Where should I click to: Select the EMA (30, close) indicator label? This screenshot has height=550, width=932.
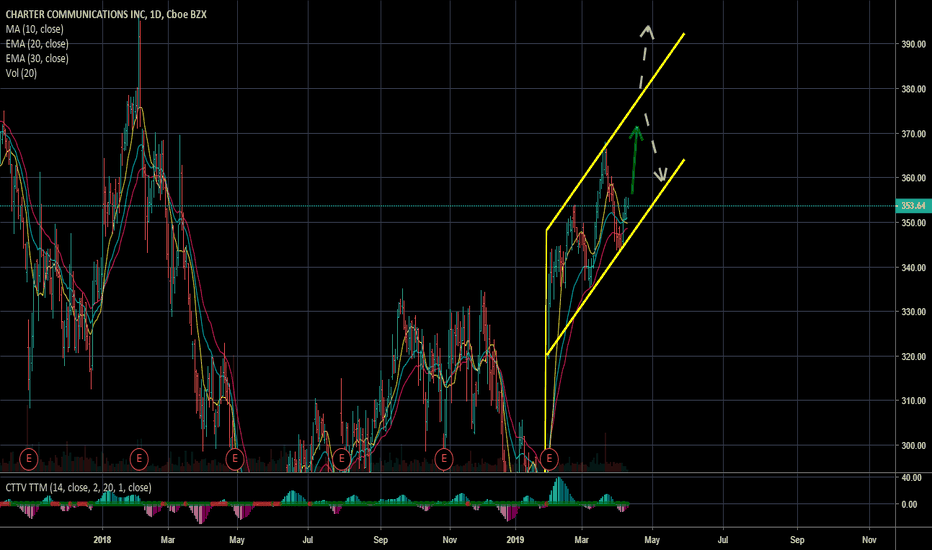tap(37, 58)
